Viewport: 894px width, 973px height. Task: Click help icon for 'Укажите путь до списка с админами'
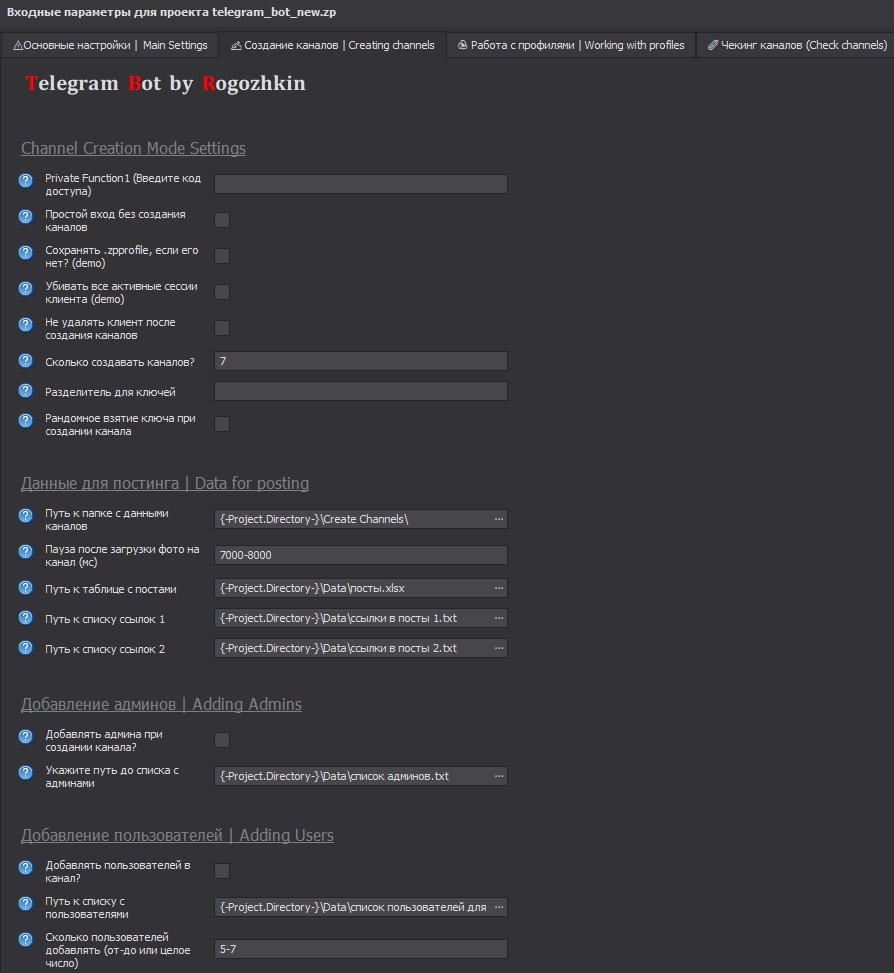(25, 773)
